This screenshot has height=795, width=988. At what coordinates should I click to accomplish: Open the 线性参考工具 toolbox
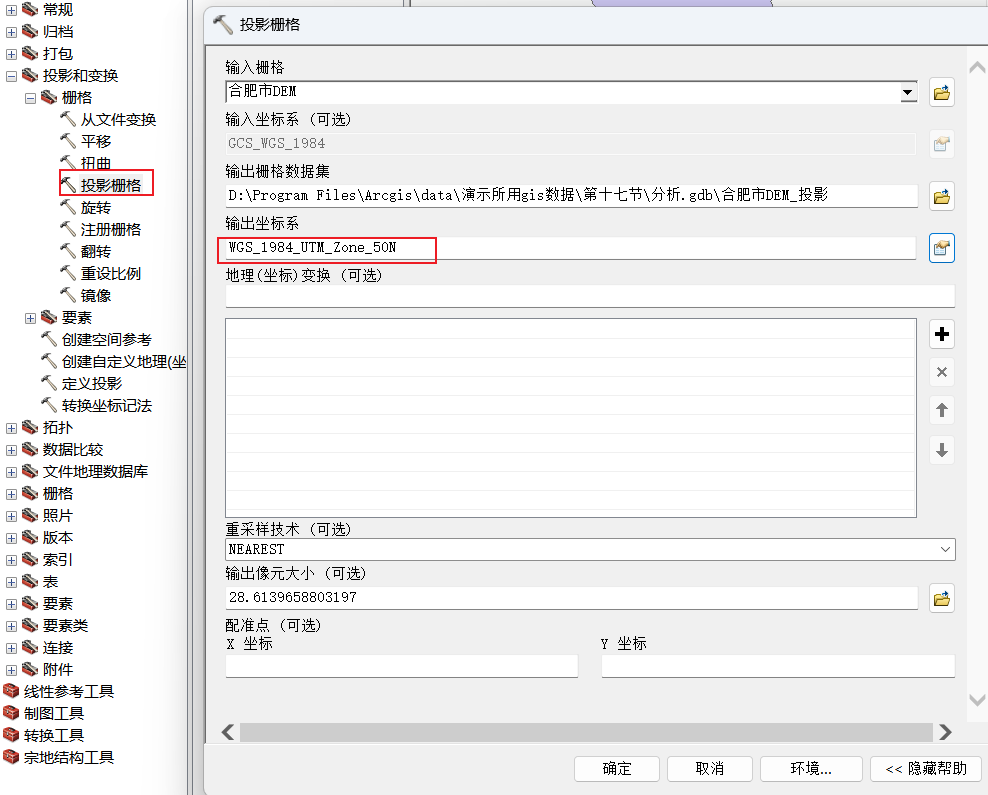[69, 692]
